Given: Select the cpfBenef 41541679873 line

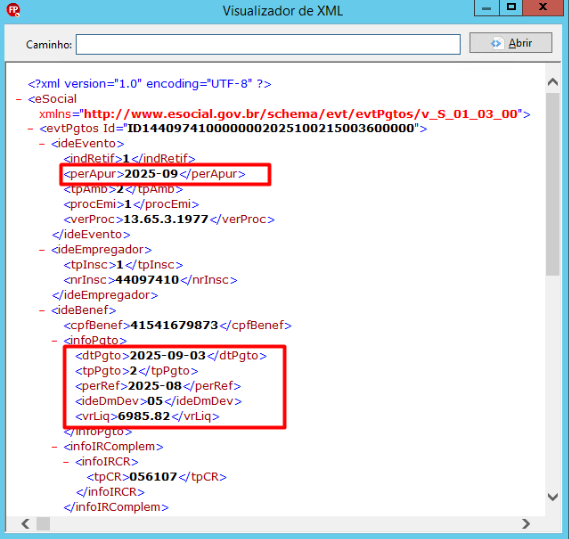Looking at the screenshot, I should pyautogui.click(x=177, y=325).
